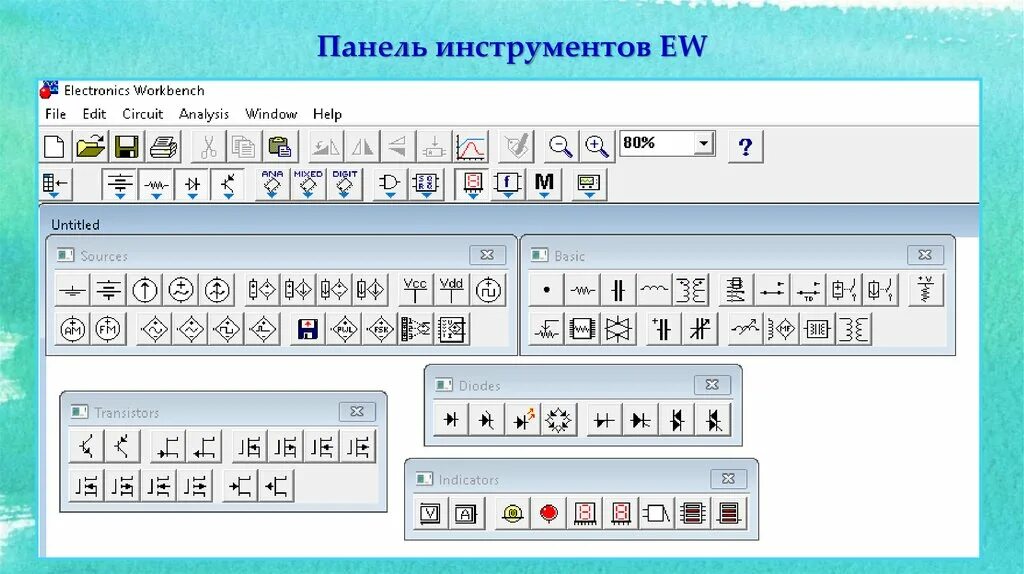The height and width of the screenshot is (574, 1024).
Task: Open the Instruments parts bin
Action: point(589,184)
